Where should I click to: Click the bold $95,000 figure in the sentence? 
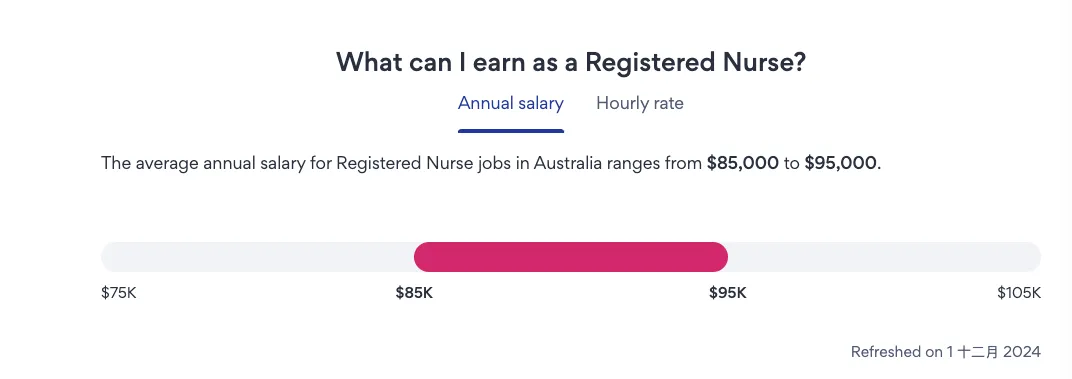coord(840,164)
